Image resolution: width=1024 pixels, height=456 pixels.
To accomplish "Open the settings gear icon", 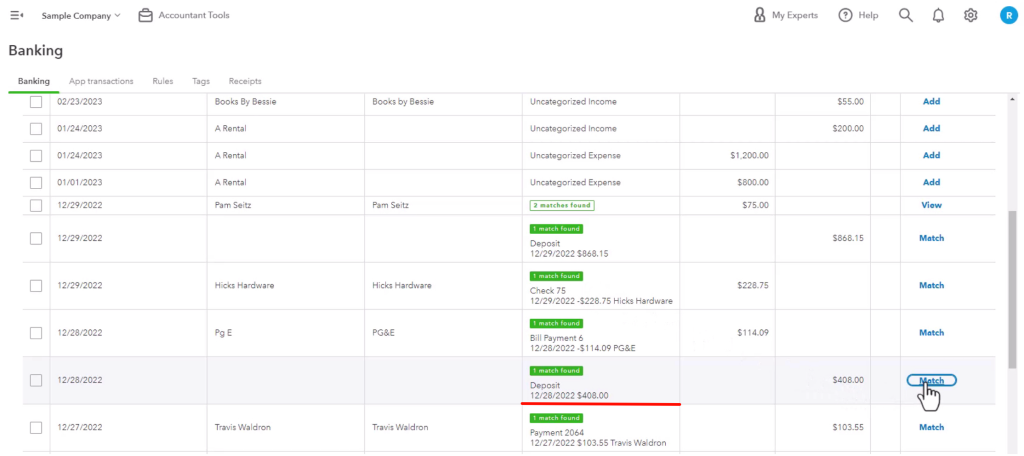I will click(970, 15).
